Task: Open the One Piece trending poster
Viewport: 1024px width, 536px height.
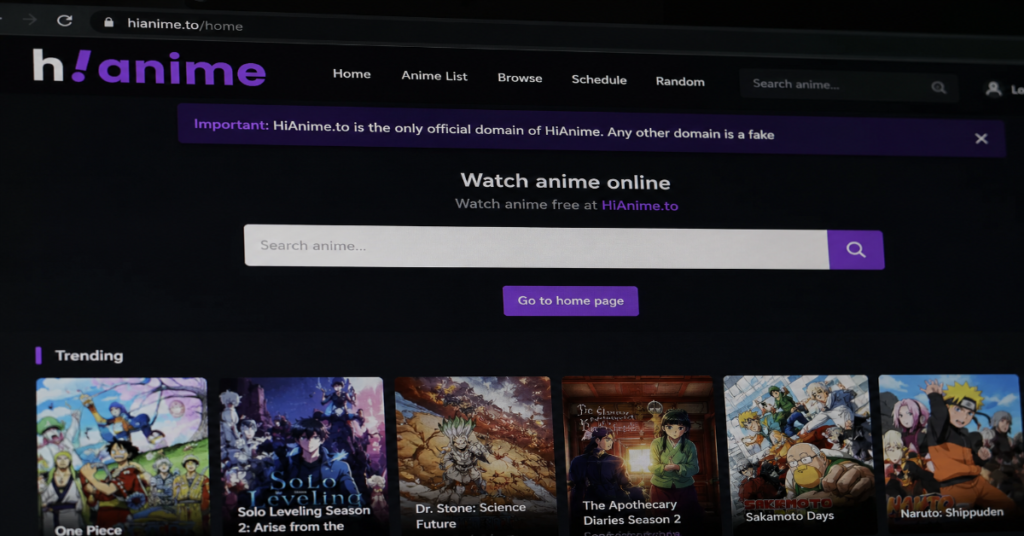Action: coord(121,456)
